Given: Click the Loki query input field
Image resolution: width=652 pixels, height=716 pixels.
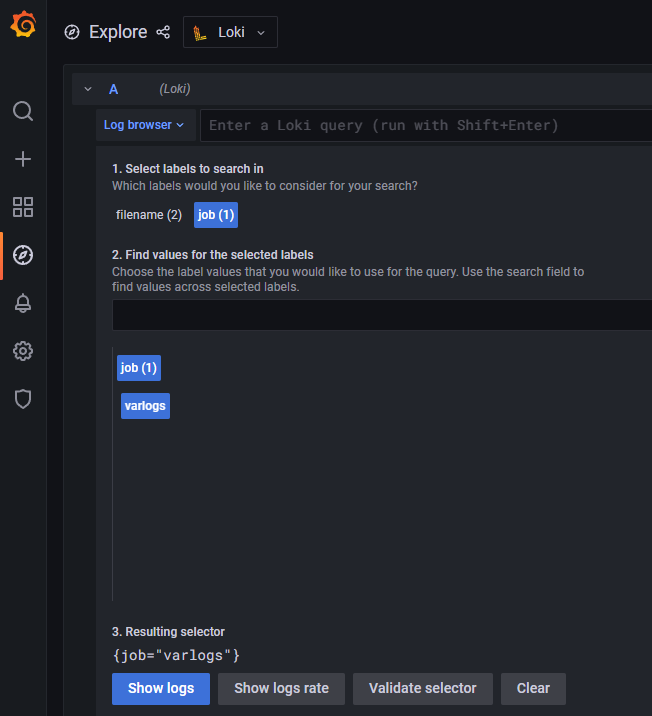Looking at the screenshot, I should (x=426, y=126).
